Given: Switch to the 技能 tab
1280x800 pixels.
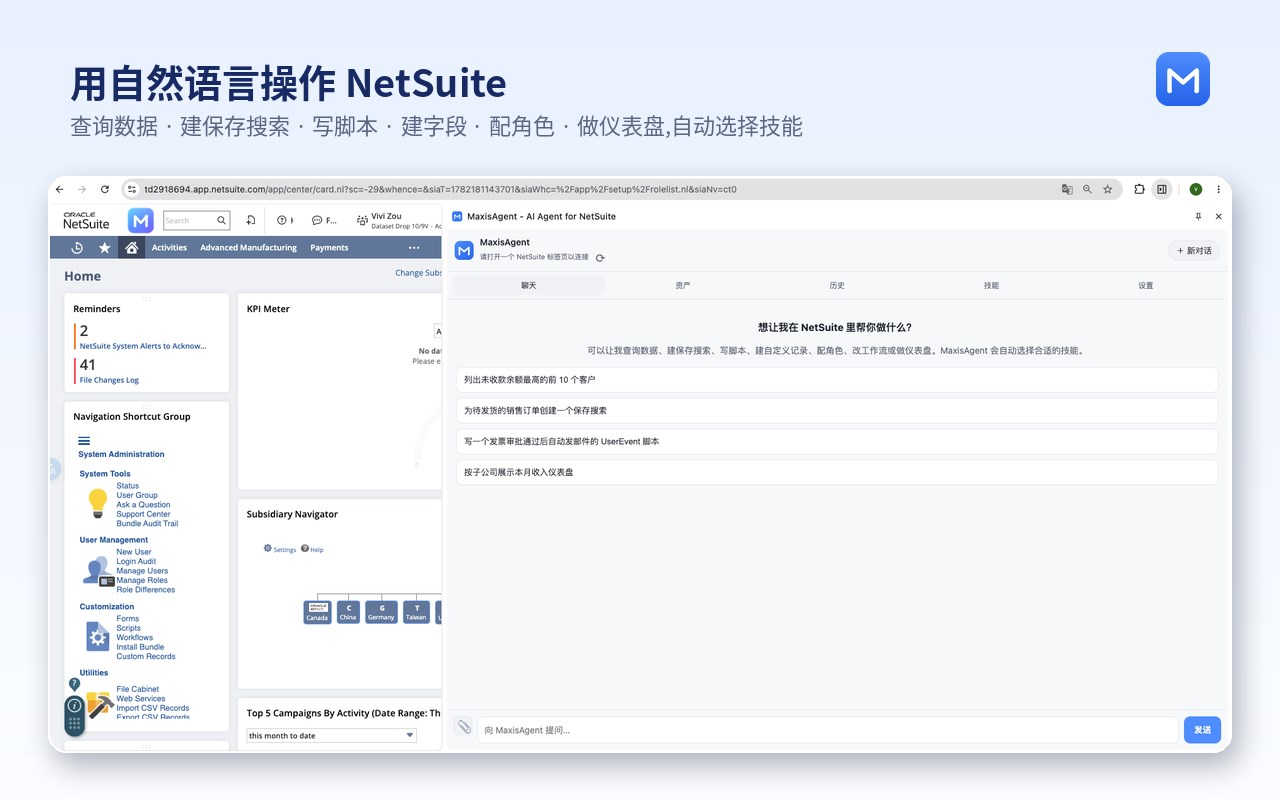Looking at the screenshot, I should pos(991,286).
